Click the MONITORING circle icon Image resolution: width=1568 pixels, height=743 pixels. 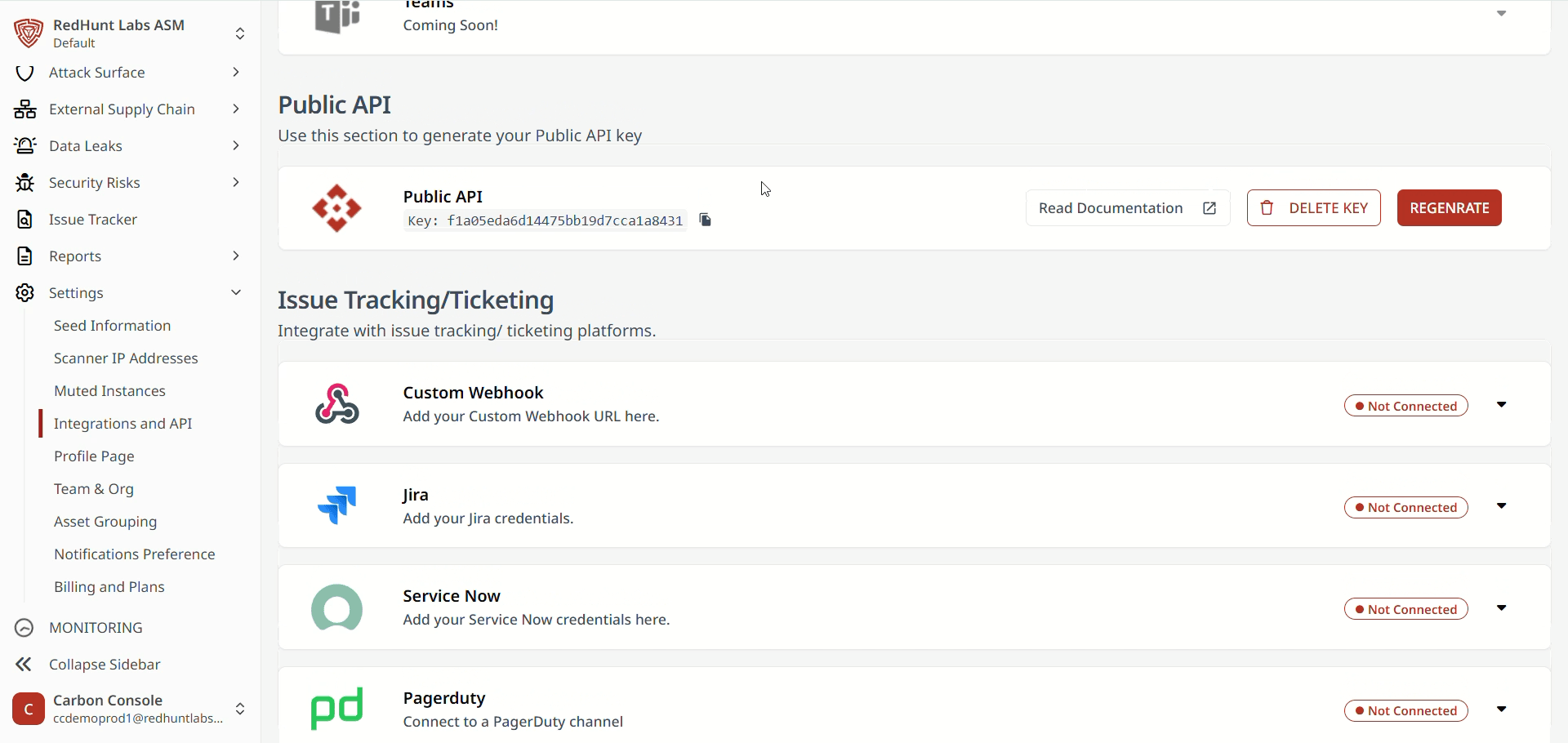24,628
